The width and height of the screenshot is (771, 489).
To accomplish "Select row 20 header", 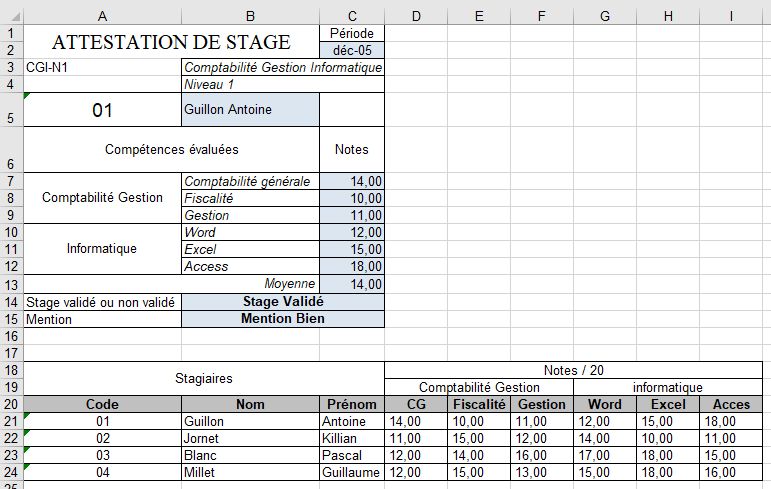I will click(x=10, y=404).
